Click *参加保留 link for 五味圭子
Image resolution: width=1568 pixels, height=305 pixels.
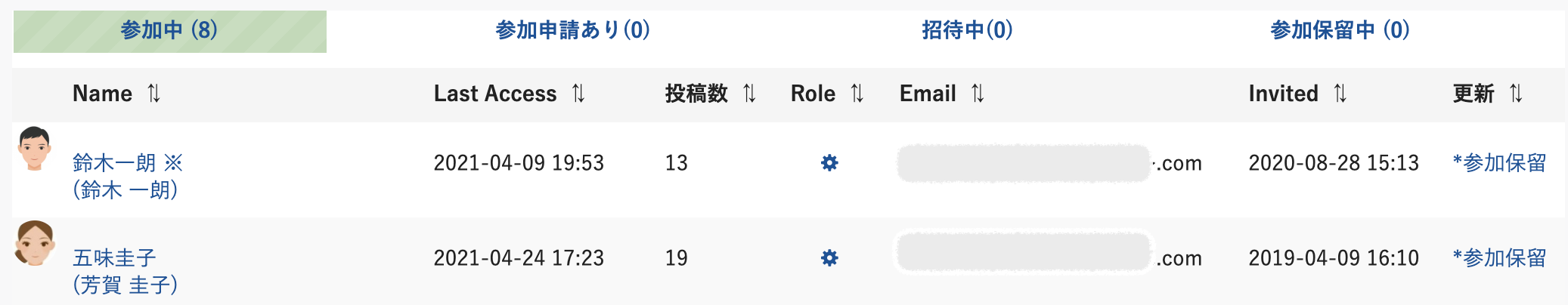click(x=1499, y=258)
